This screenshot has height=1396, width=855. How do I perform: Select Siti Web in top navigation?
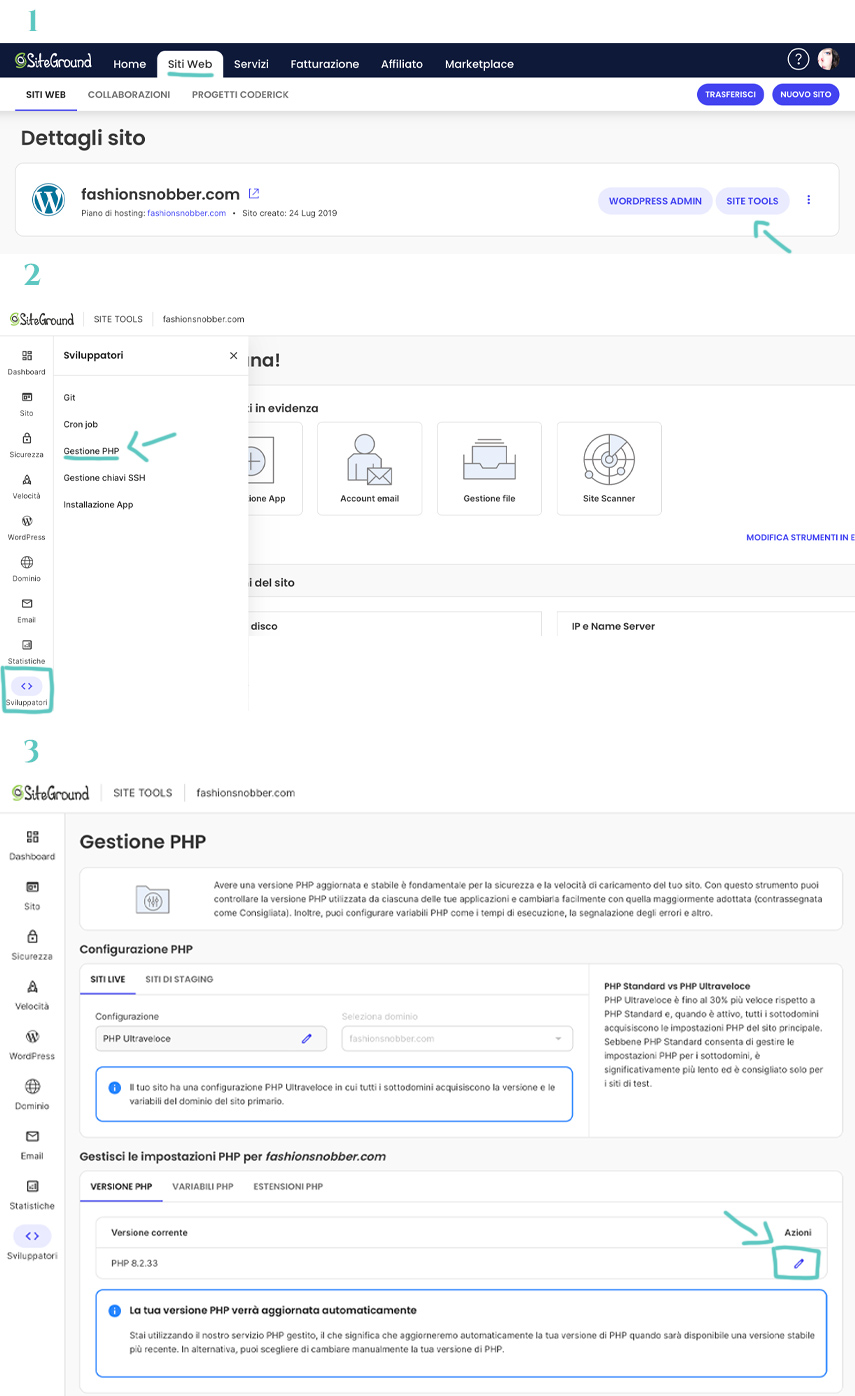190,64
